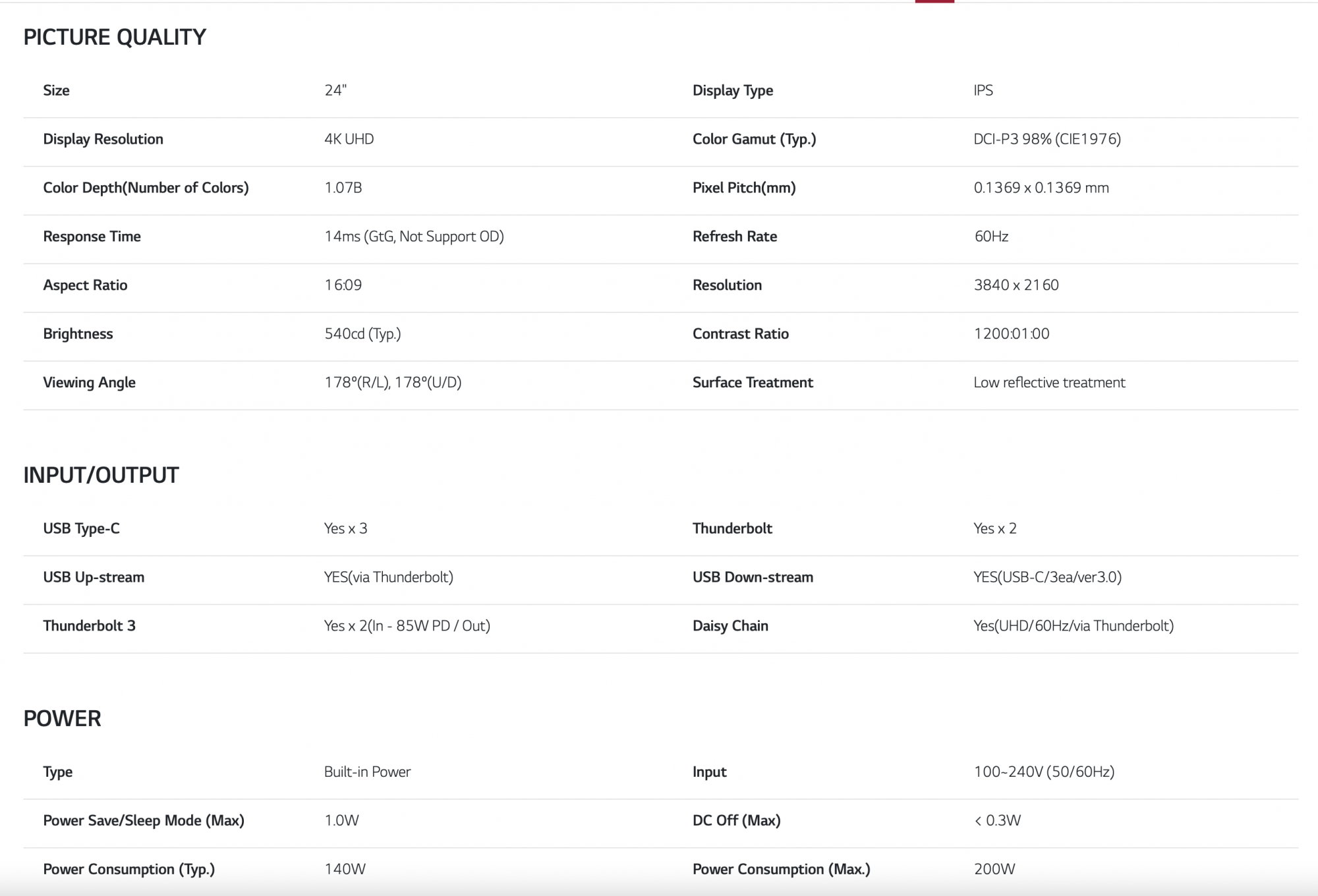Click the Power Consumption (Max.) 200W value
The width and height of the screenshot is (1318, 896).
pyautogui.click(x=994, y=870)
